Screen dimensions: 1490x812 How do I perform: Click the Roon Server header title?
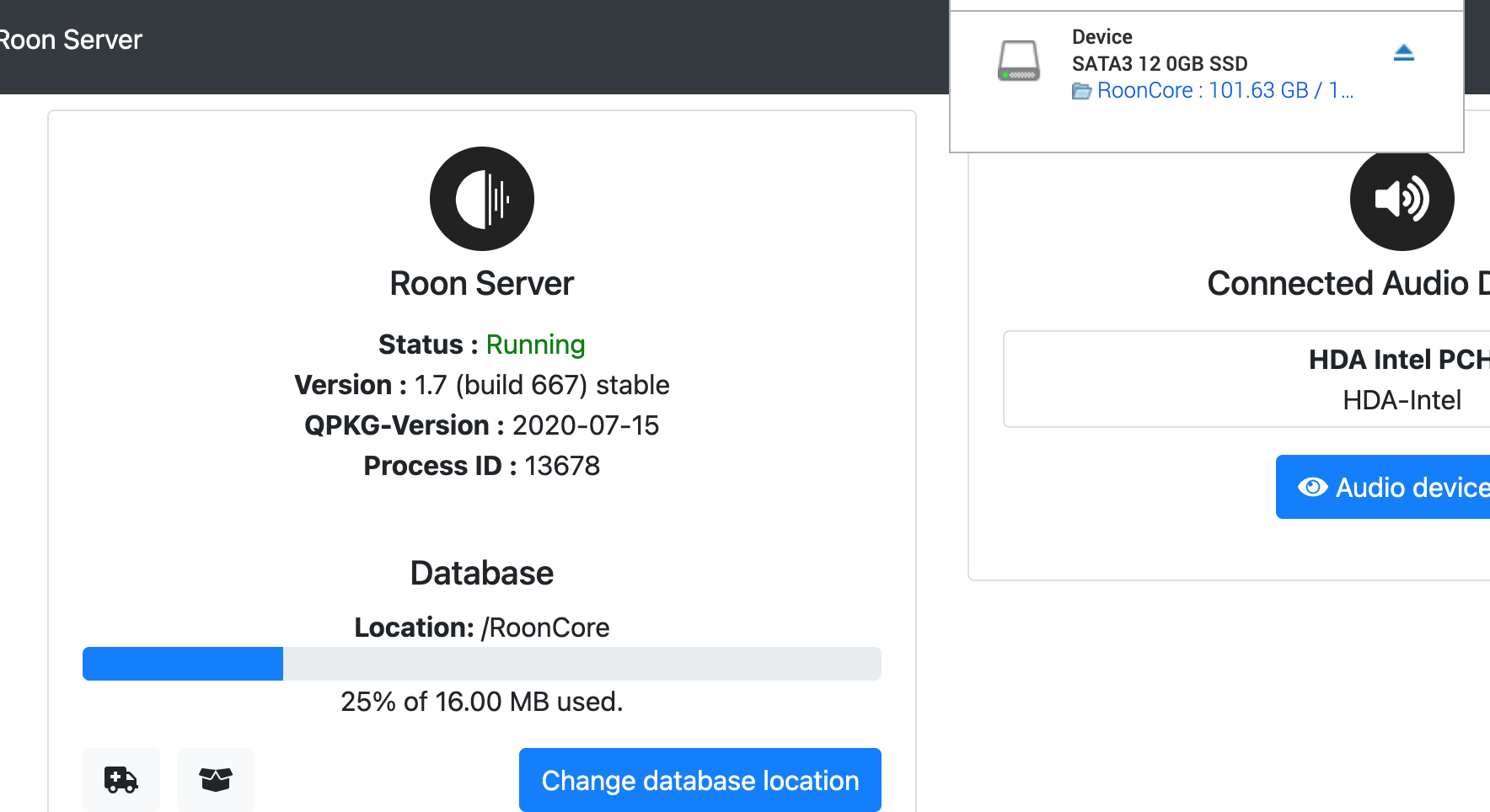pos(71,40)
